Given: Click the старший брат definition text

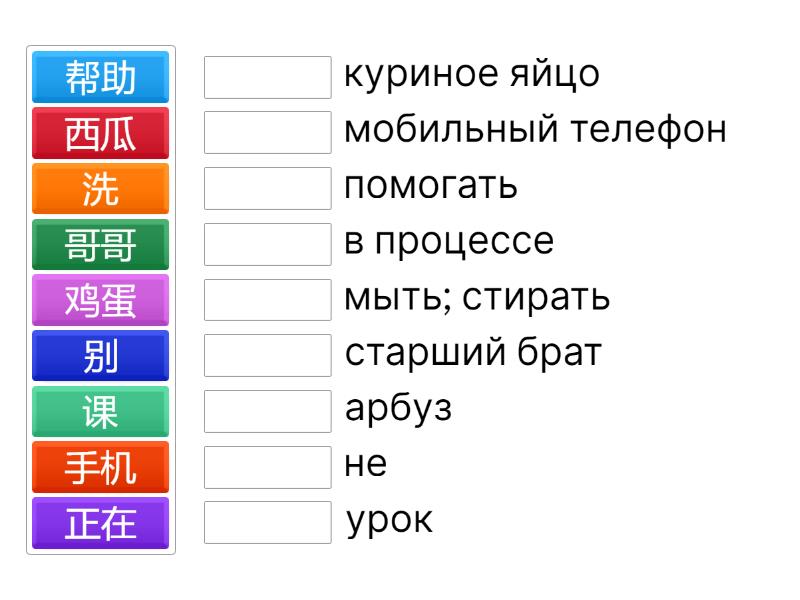Looking at the screenshot, I should pyautogui.click(x=473, y=354).
